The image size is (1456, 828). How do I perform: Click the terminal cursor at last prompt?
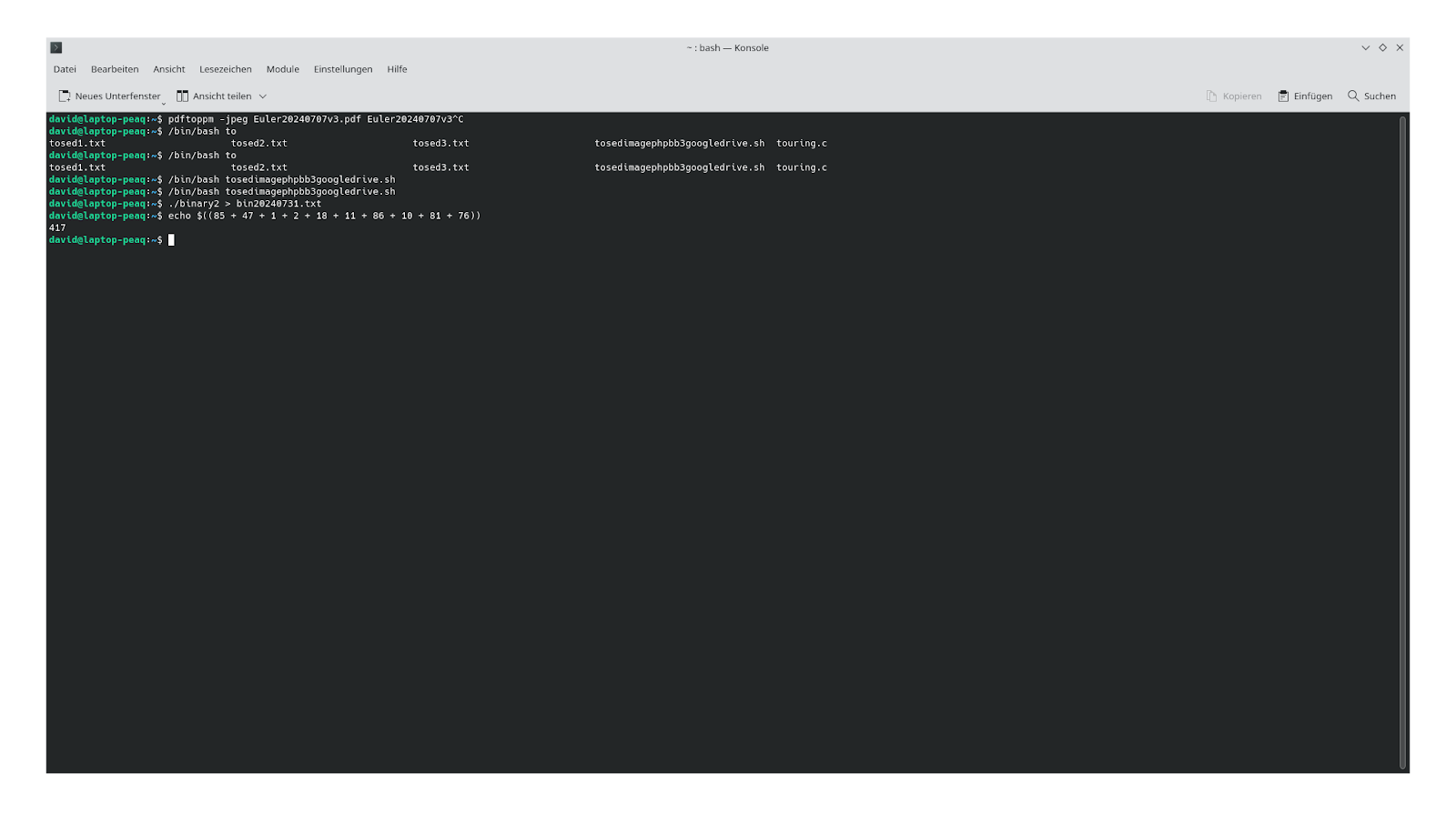pyautogui.click(x=171, y=240)
